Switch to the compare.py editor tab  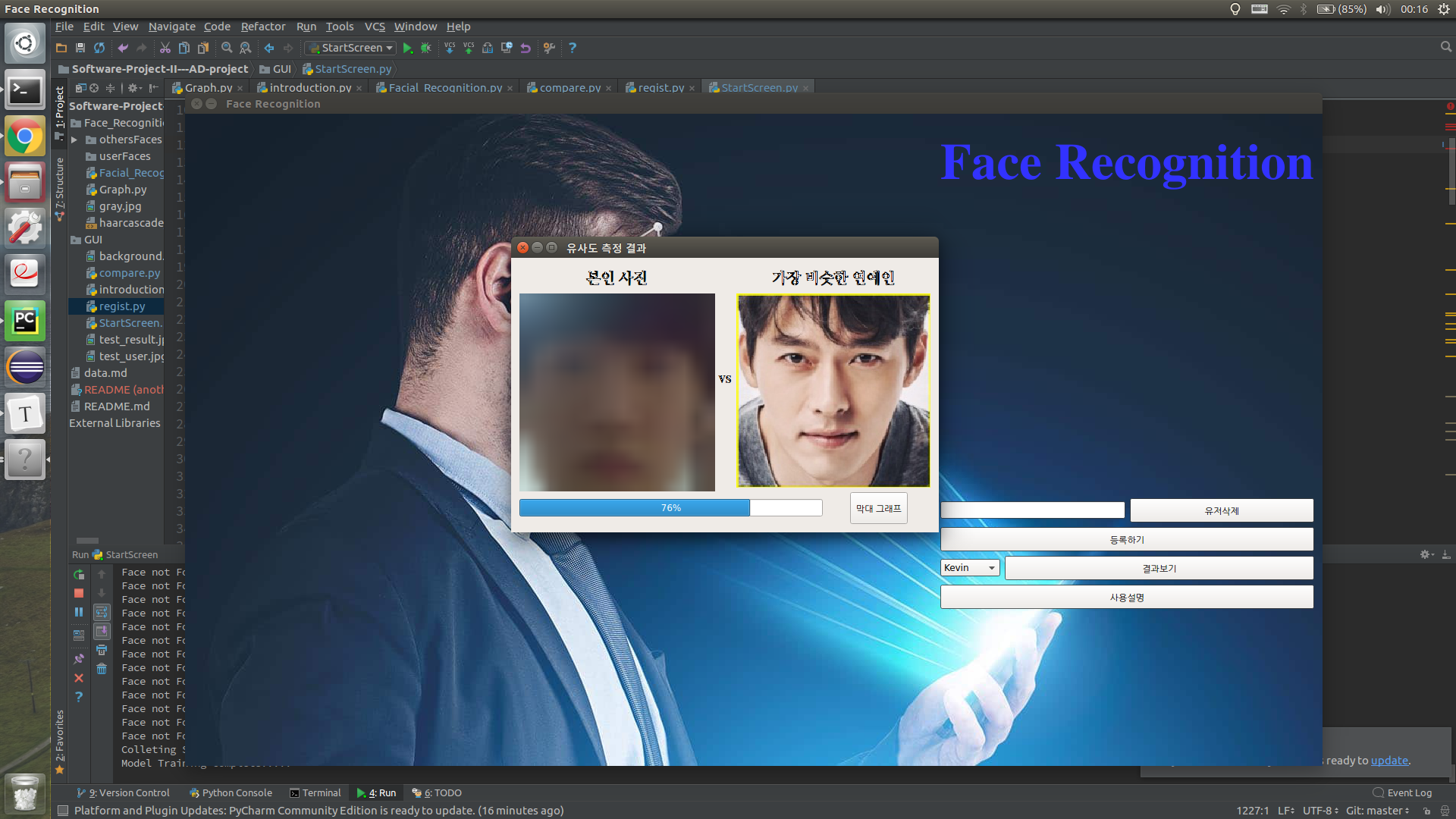pyautogui.click(x=570, y=88)
